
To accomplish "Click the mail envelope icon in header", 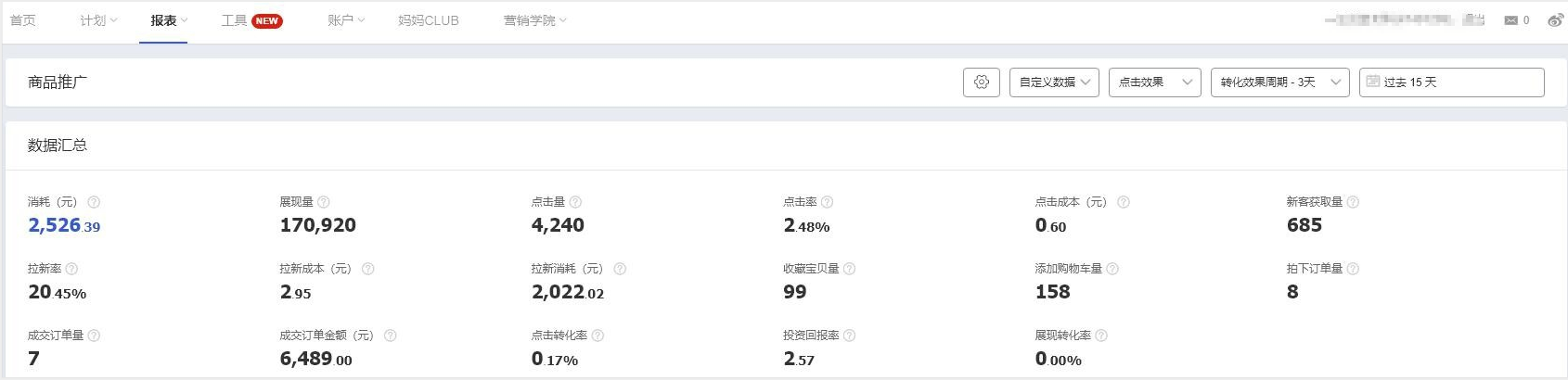I will [x=1511, y=20].
